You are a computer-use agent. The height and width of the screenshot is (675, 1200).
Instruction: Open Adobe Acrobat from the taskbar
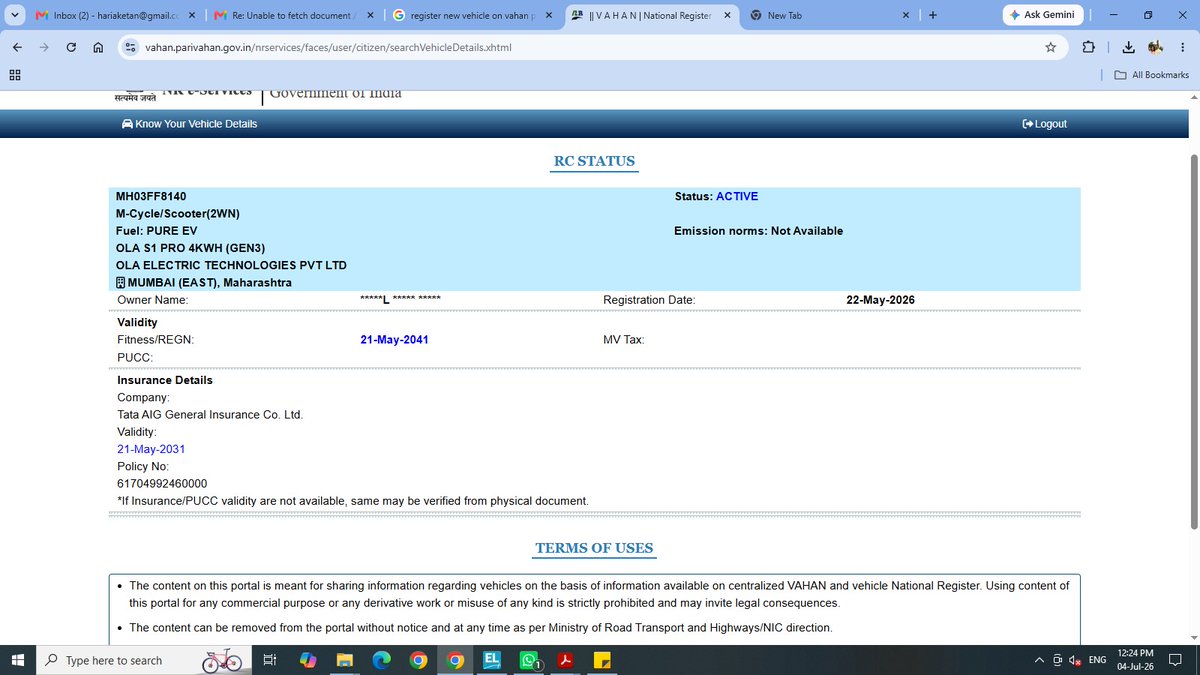click(566, 661)
